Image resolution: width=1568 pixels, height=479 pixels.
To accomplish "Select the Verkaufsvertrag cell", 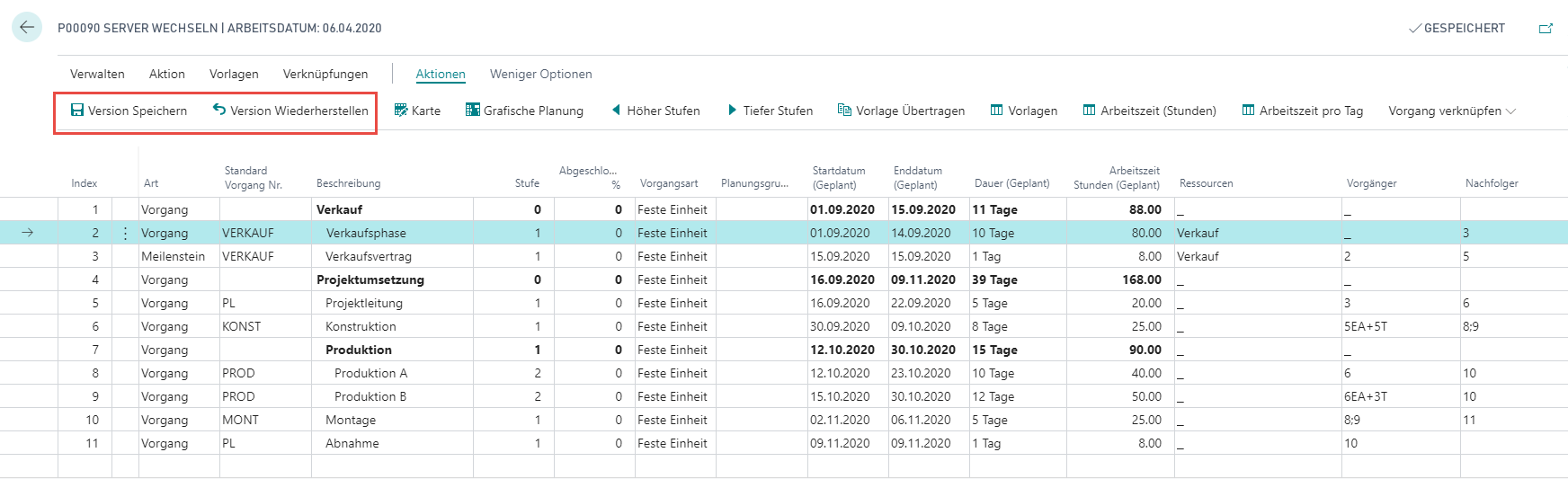I will pos(392,256).
